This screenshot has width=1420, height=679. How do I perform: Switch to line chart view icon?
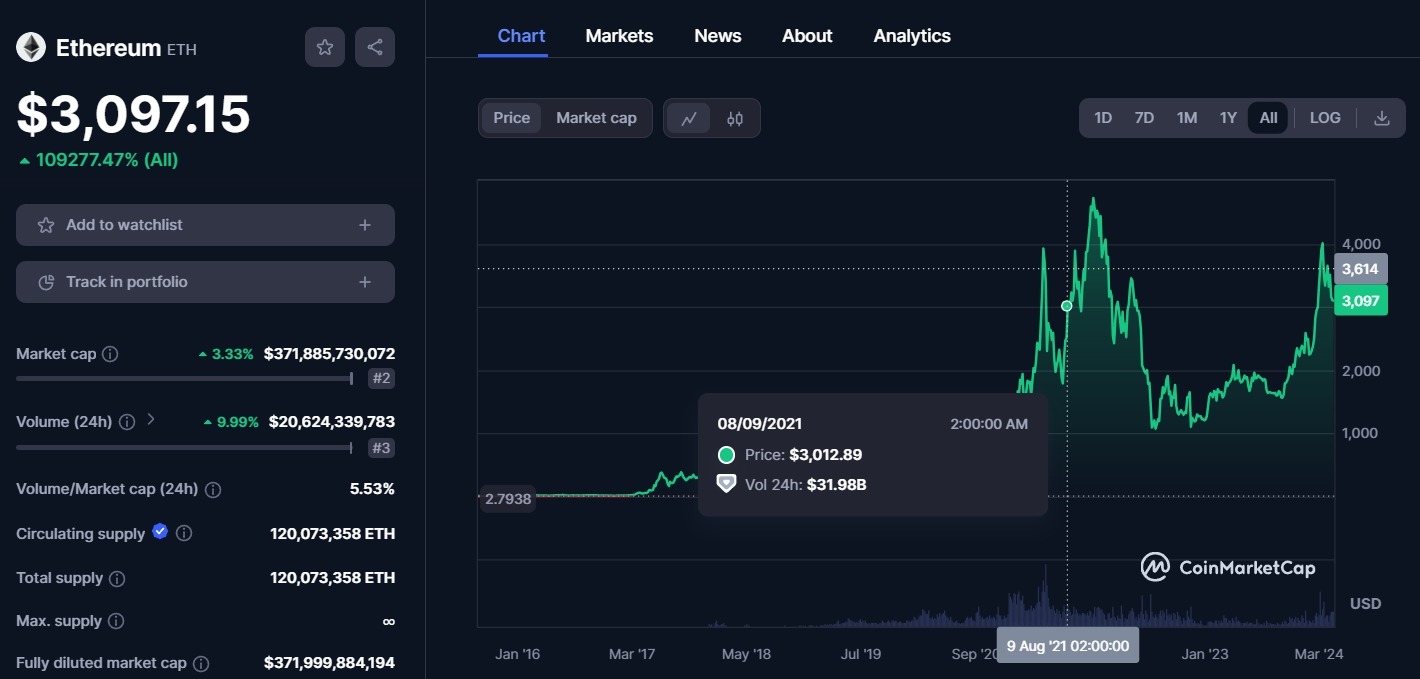click(x=689, y=118)
